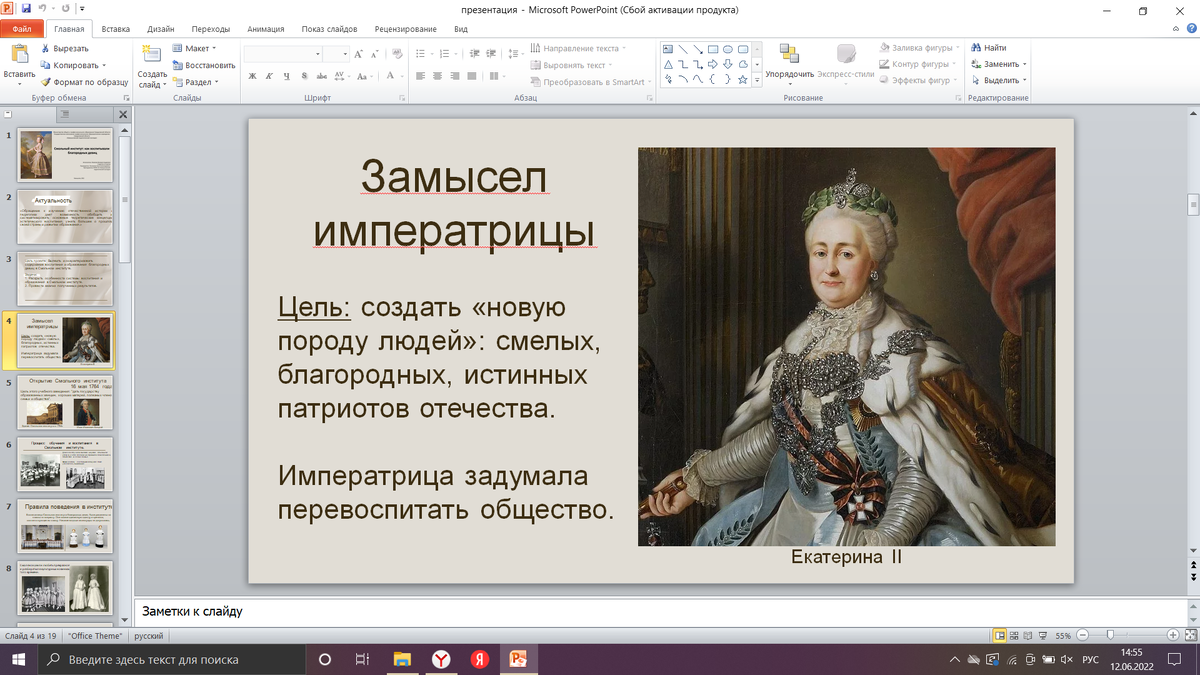1200x675 pixels.
Task: Open the Дизайн tab
Action: [160, 29]
